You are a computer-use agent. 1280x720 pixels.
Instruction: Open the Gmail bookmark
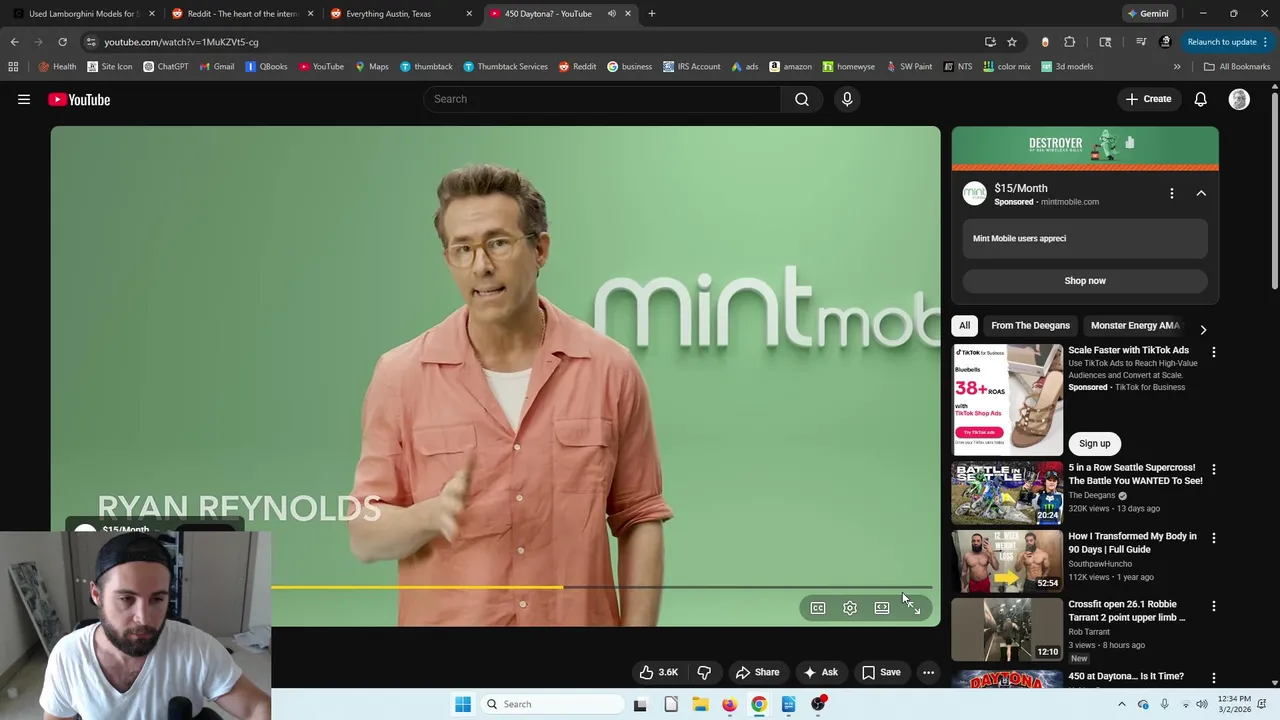tap(216, 67)
